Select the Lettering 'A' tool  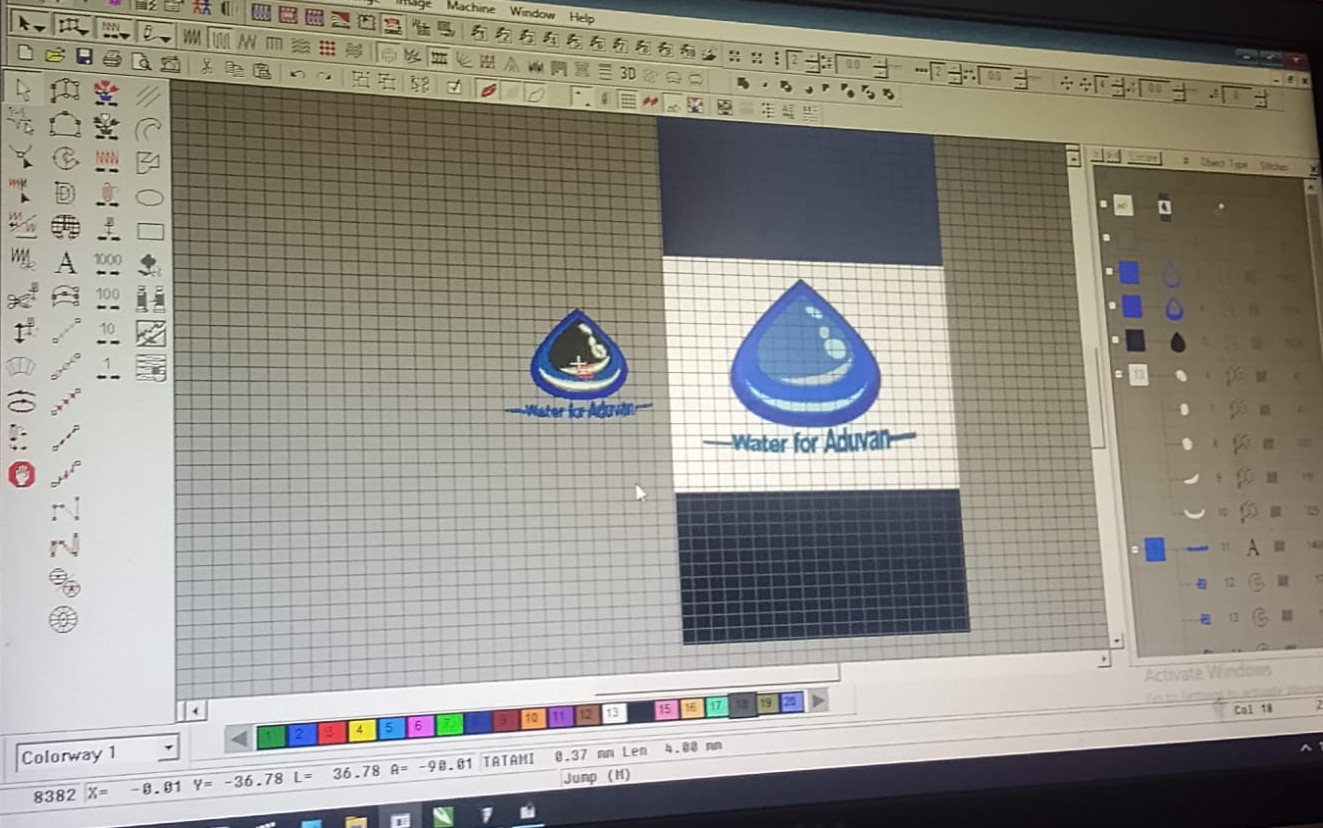coord(66,264)
